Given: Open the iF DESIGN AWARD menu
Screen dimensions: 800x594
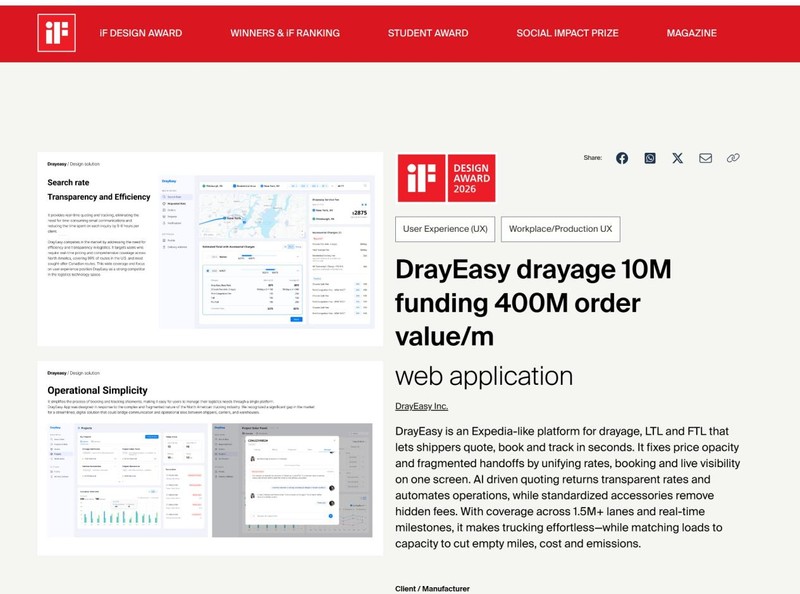Looking at the screenshot, I should coord(141,33).
